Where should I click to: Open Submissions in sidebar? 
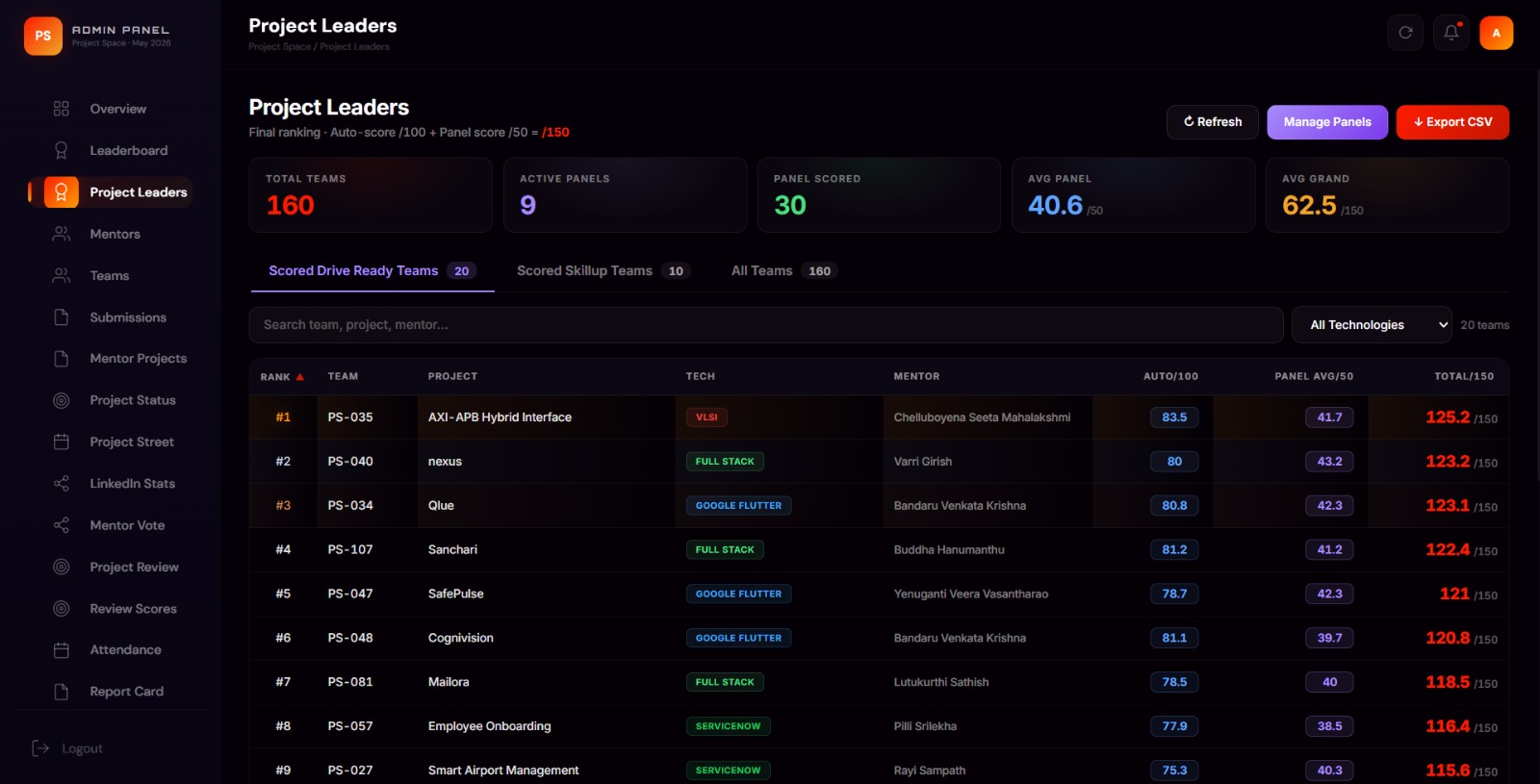pyautogui.click(x=128, y=317)
